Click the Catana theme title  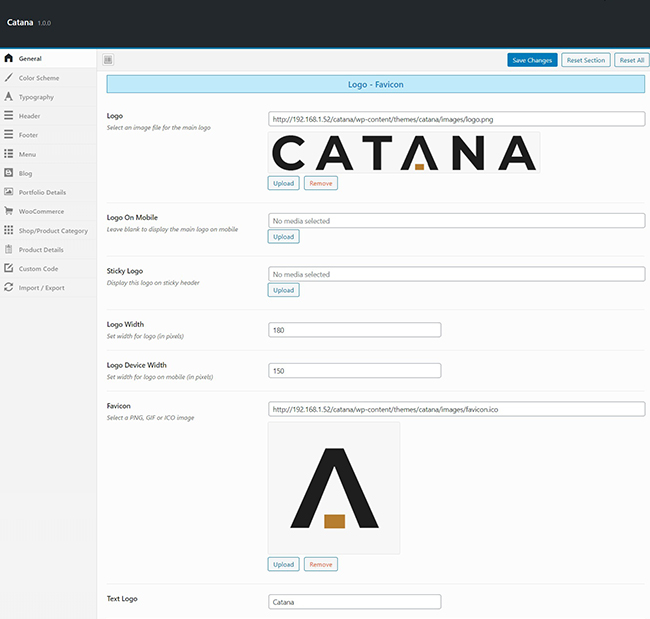(20, 22)
